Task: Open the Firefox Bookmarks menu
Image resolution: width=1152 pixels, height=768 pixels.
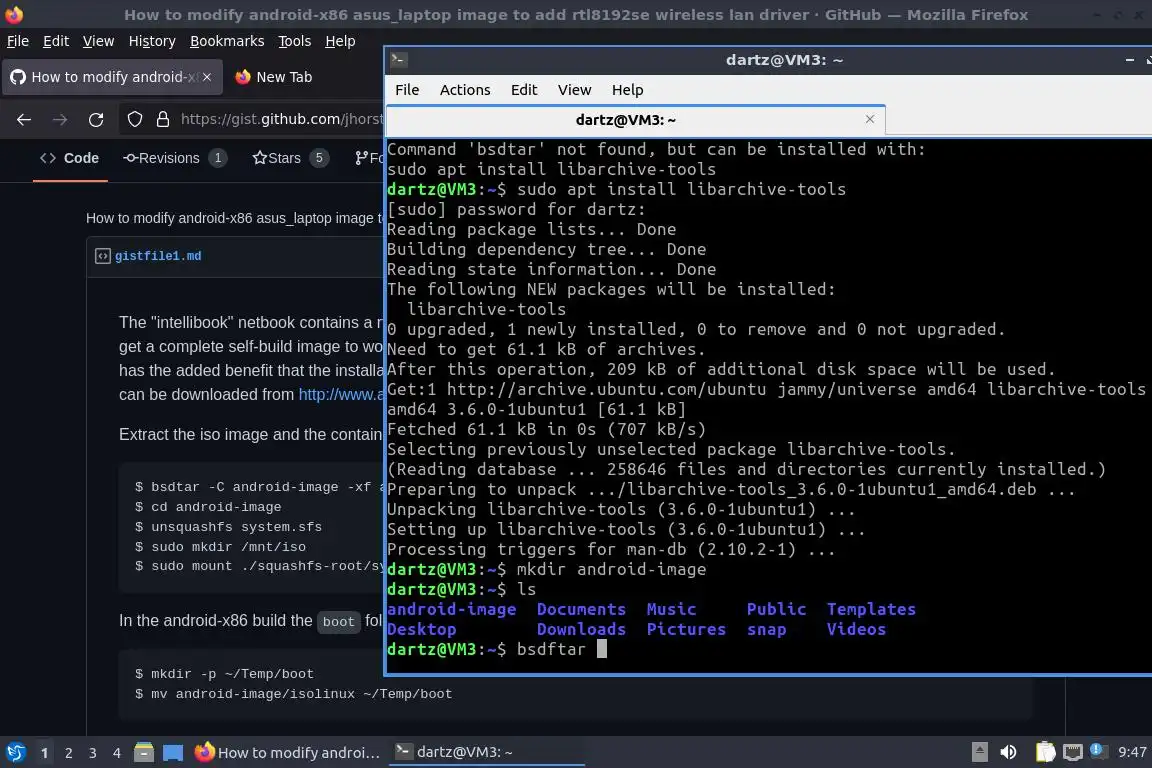Action: coord(227,41)
